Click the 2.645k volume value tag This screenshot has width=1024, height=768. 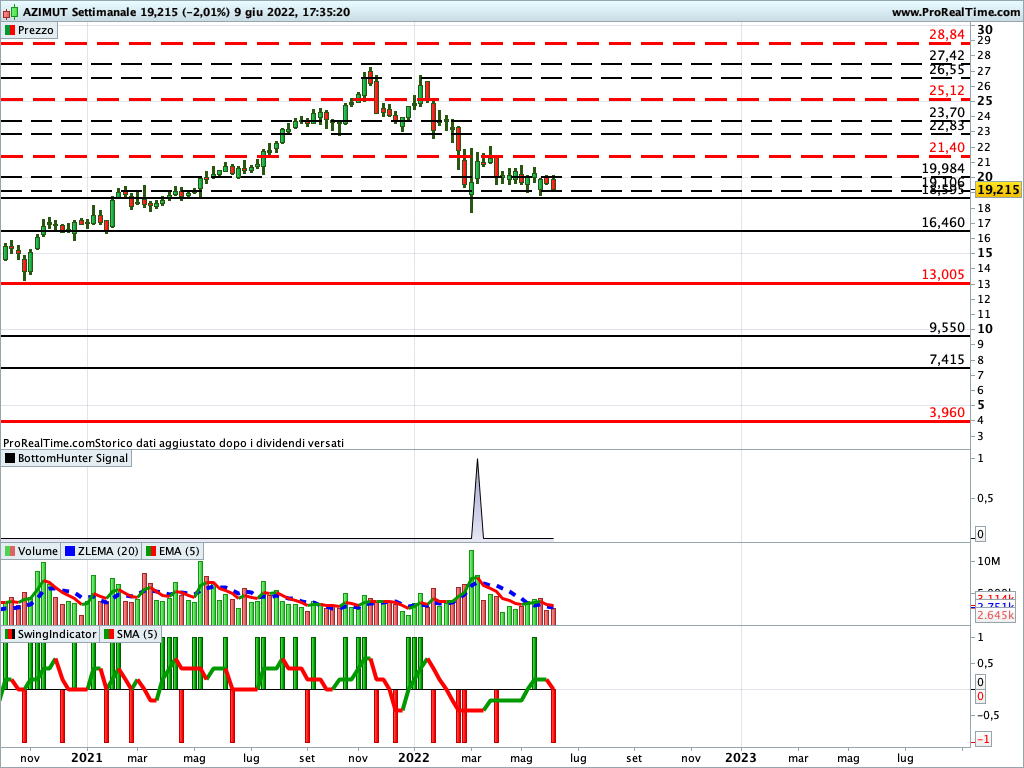(x=996, y=615)
